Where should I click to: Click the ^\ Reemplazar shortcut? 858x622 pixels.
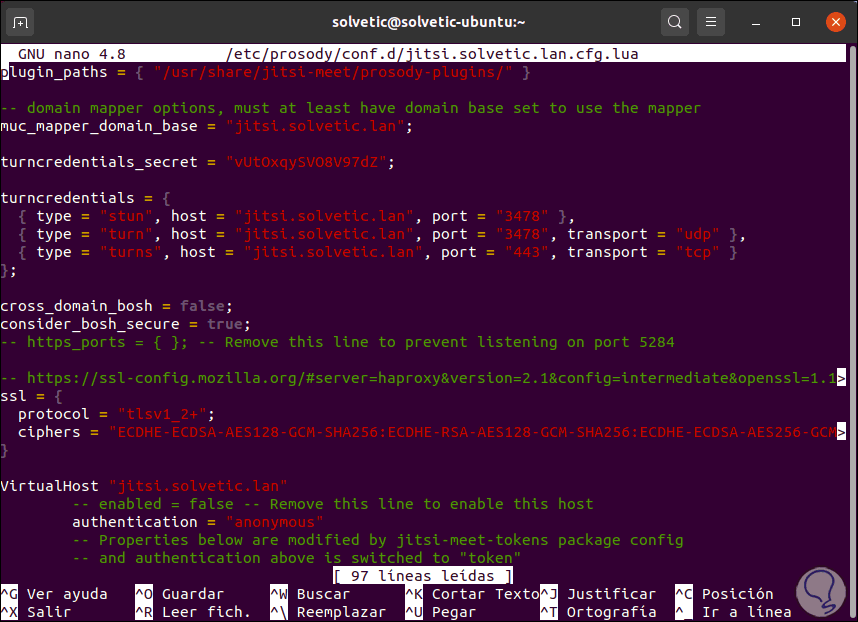tap(328, 612)
